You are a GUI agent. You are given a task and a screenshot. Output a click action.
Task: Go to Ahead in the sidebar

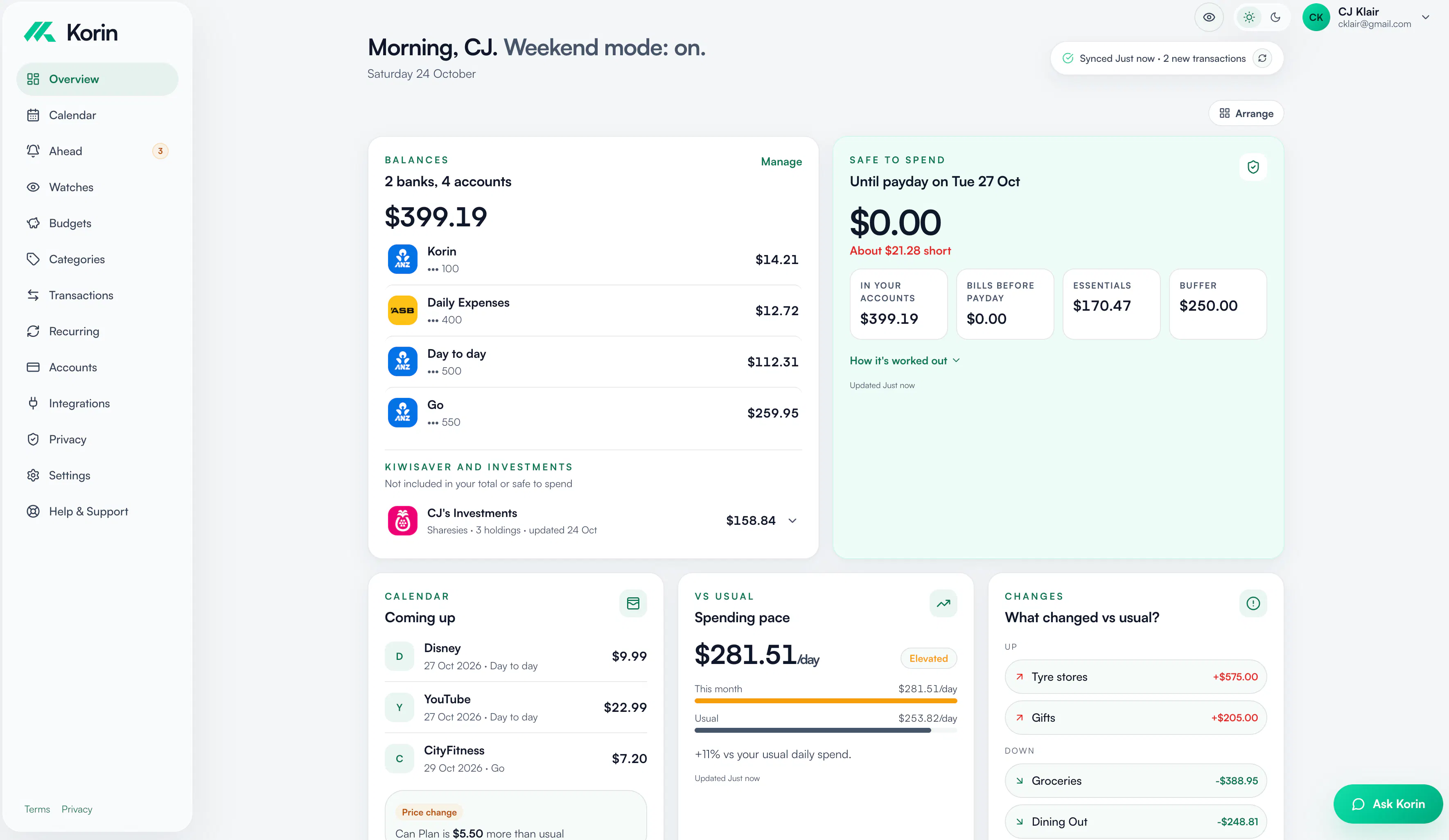(97, 151)
